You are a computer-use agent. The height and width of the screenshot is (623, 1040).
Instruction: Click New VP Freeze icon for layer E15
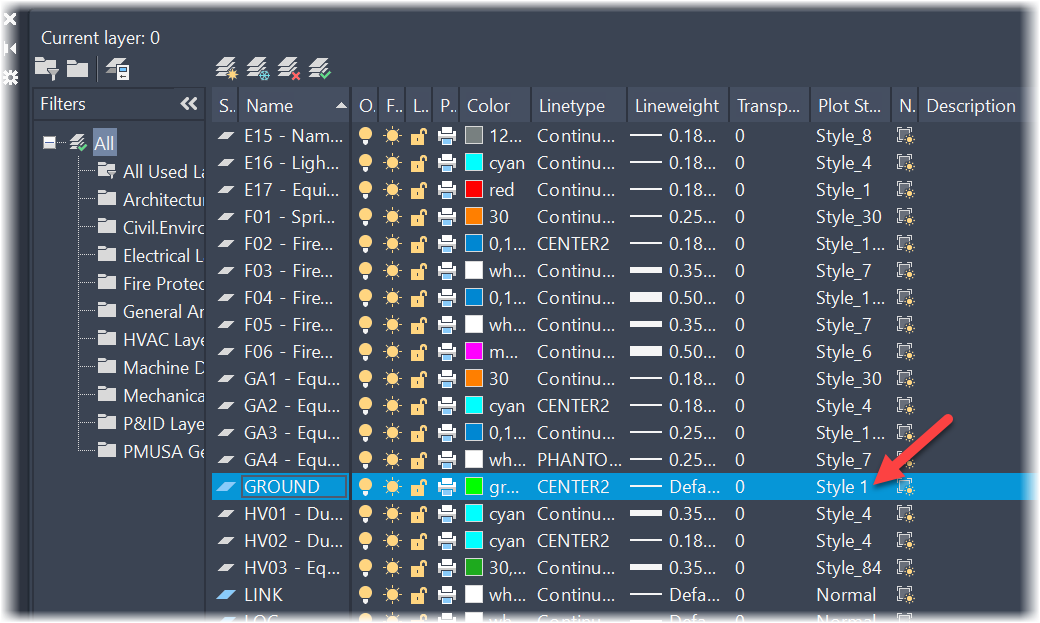point(905,136)
